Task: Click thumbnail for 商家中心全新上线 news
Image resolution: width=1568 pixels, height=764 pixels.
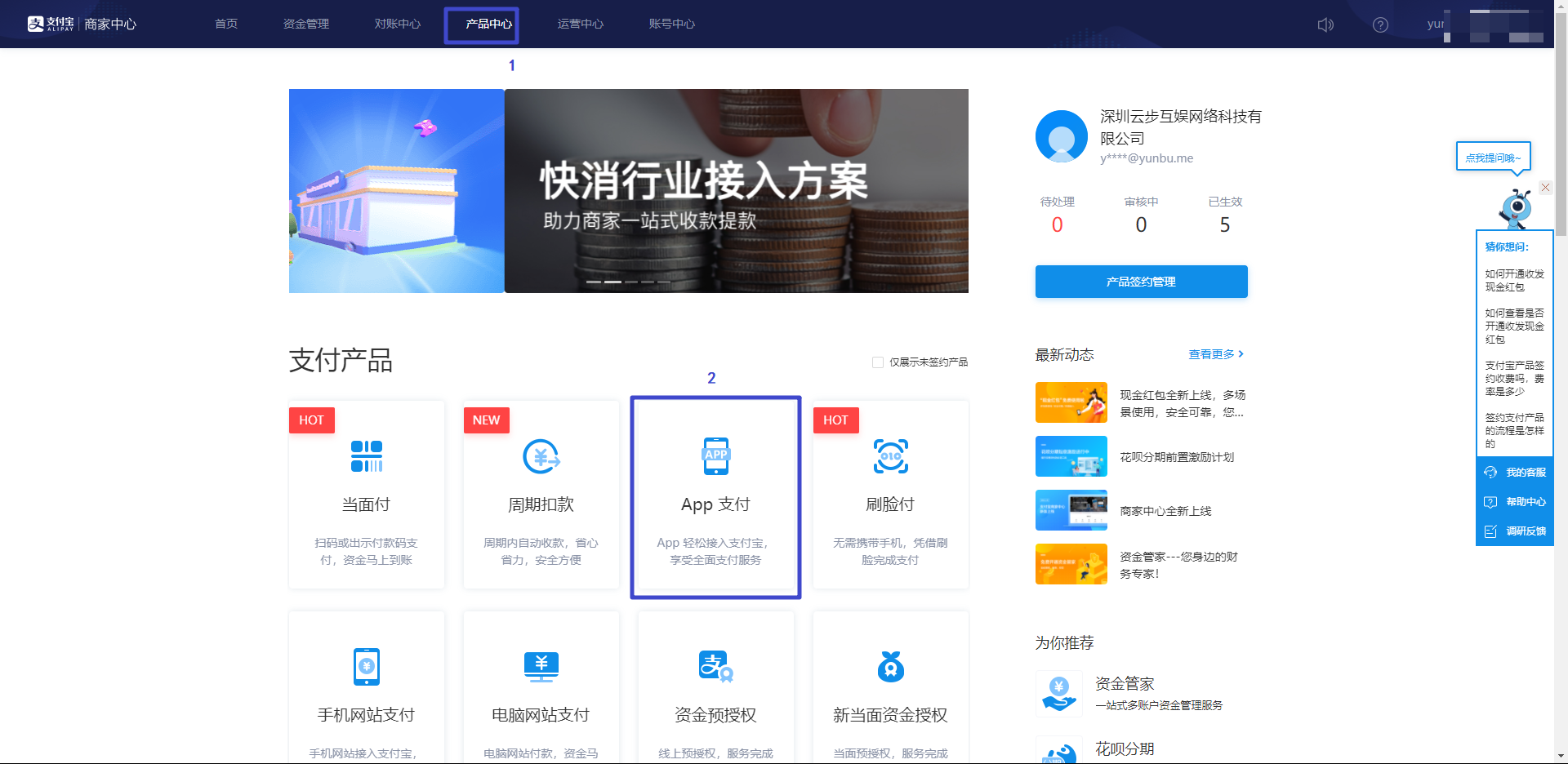Action: [x=1071, y=510]
